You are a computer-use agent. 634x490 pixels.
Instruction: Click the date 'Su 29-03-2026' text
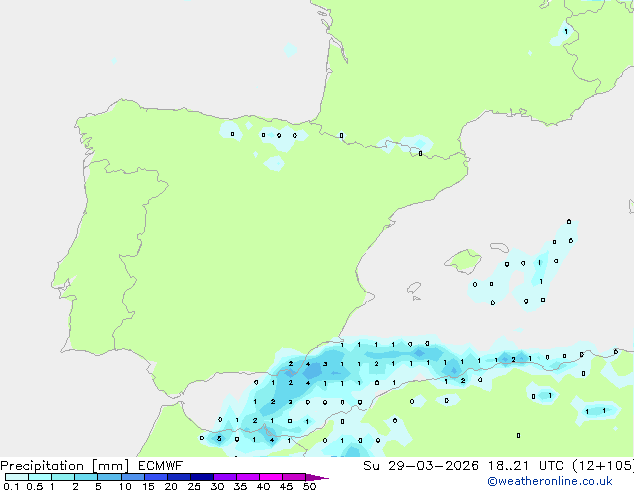coord(421,466)
